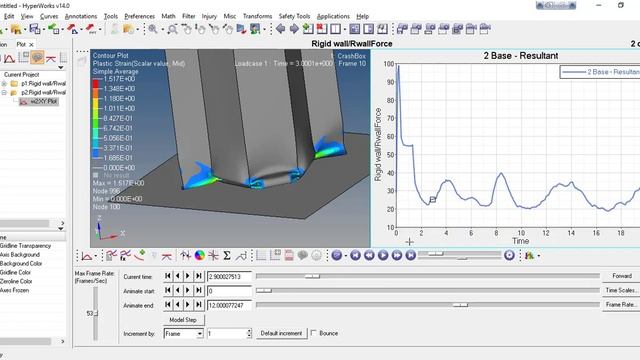This screenshot has width=640, height=360.
Task: Open dropdown arrow beside the build plots icon
Action: click(x=539, y=256)
